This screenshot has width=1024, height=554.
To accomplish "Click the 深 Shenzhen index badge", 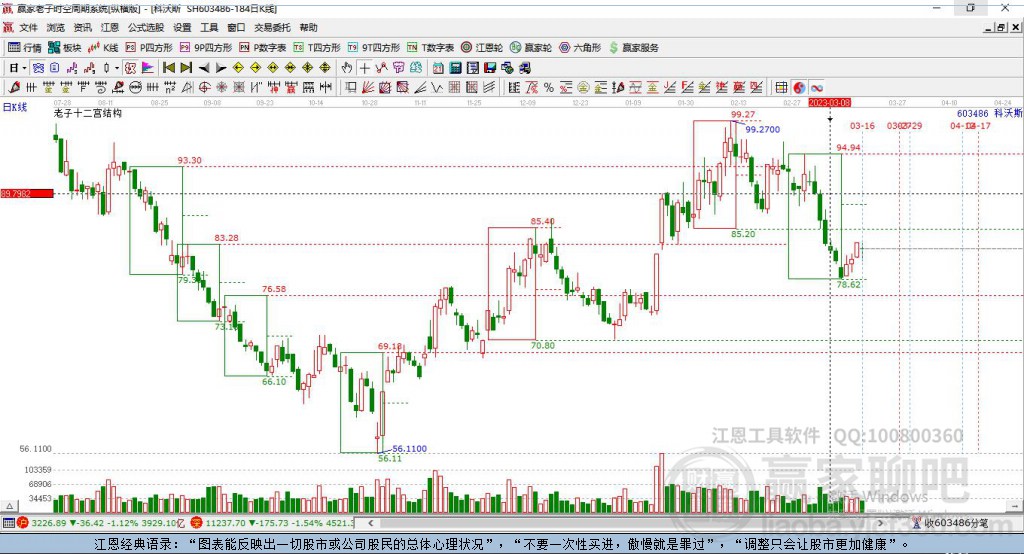I will (x=197, y=523).
